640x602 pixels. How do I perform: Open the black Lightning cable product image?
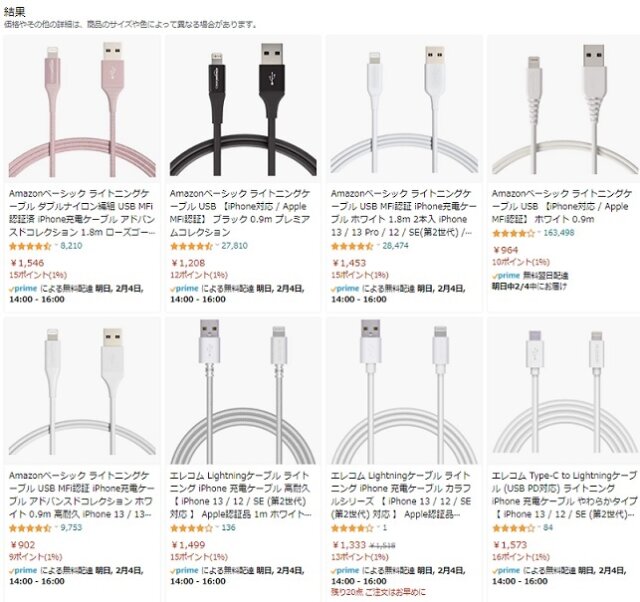[x=243, y=109]
